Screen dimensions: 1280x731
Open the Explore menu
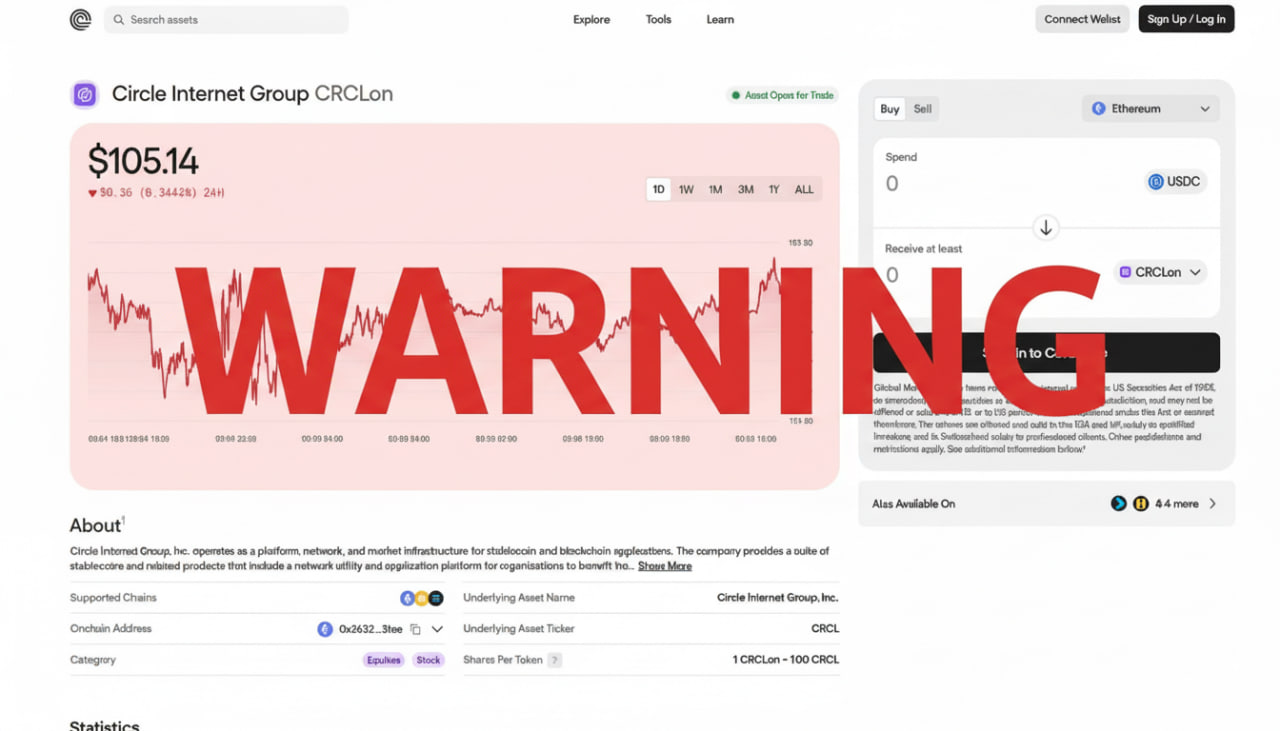point(591,19)
